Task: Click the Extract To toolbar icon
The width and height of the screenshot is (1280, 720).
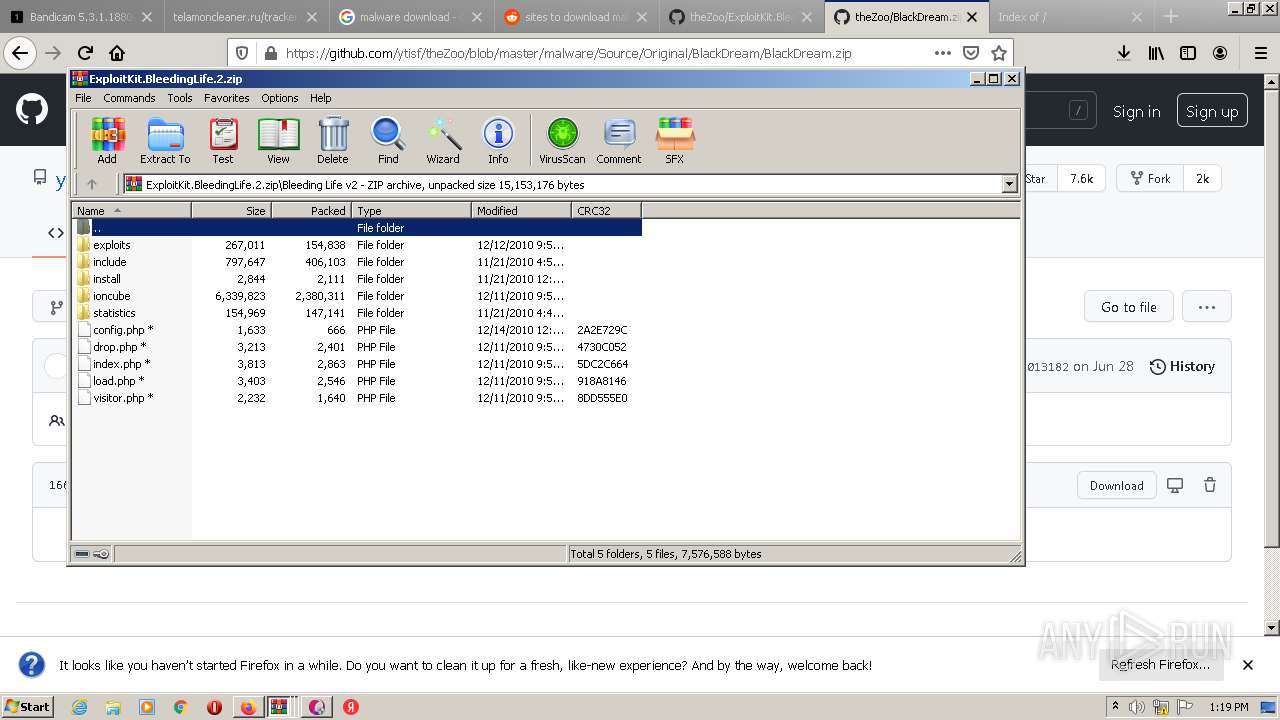Action: [x=165, y=140]
